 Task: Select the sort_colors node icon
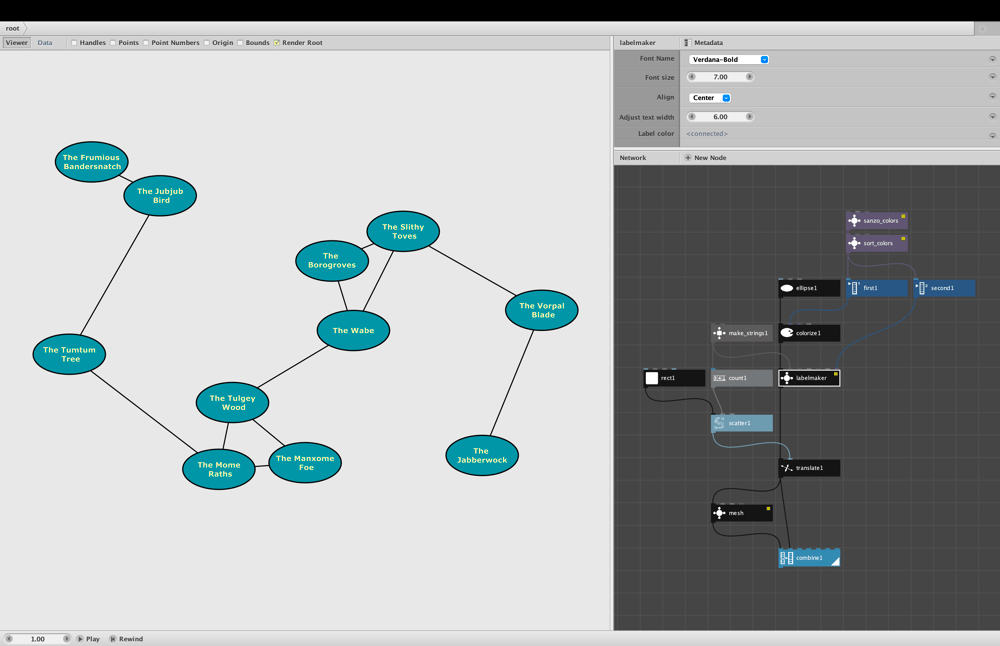855,243
